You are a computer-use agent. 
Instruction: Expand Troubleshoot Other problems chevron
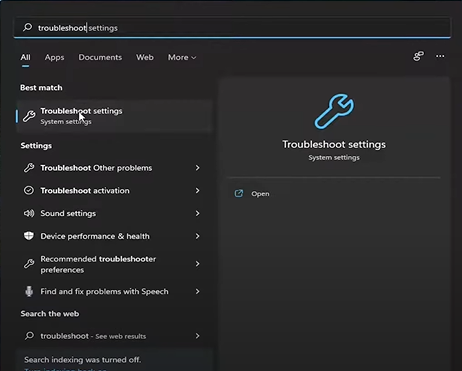(197, 168)
